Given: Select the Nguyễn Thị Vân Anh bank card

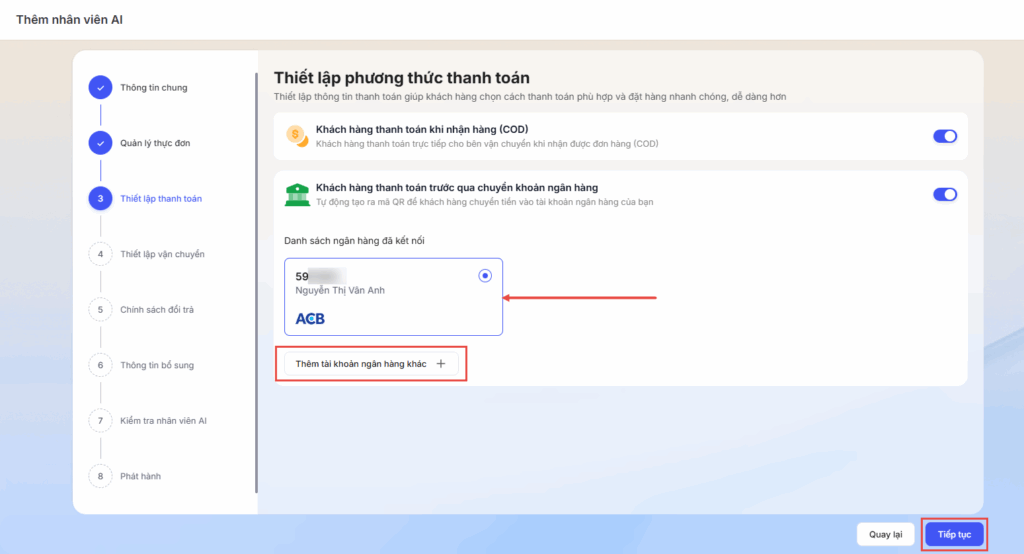Looking at the screenshot, I should (x=392, y=297).
